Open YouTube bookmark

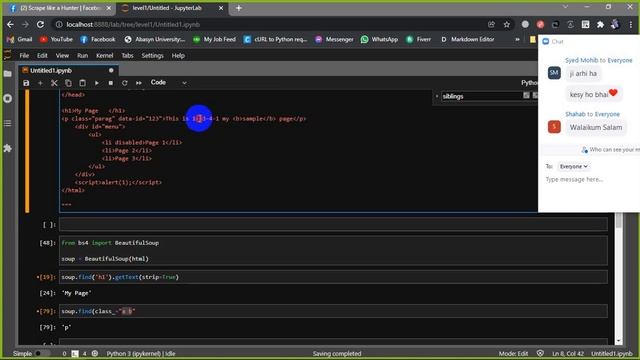pyautogui.click(x=56, y=39)
